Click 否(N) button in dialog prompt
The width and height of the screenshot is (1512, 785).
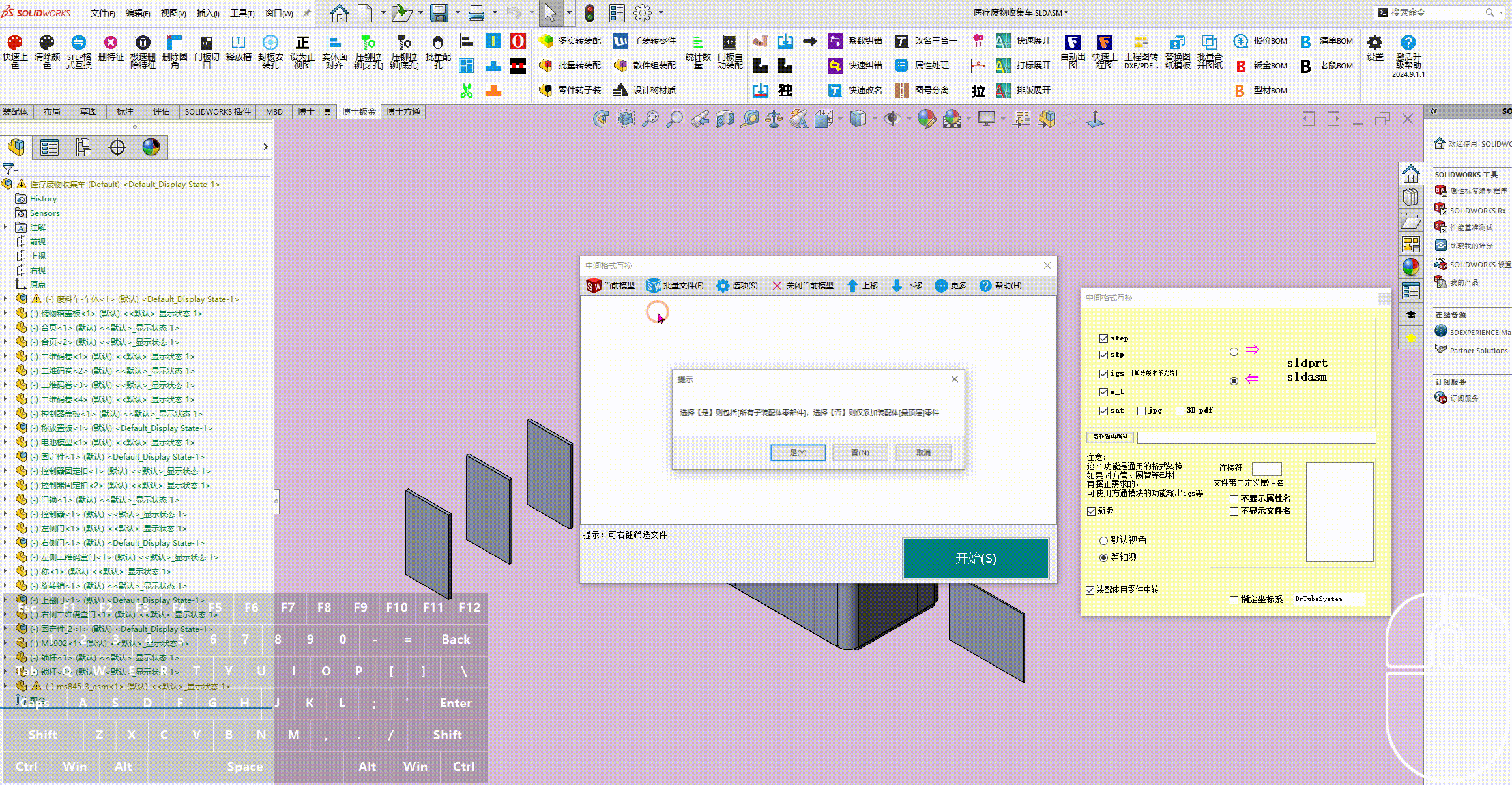860,452
